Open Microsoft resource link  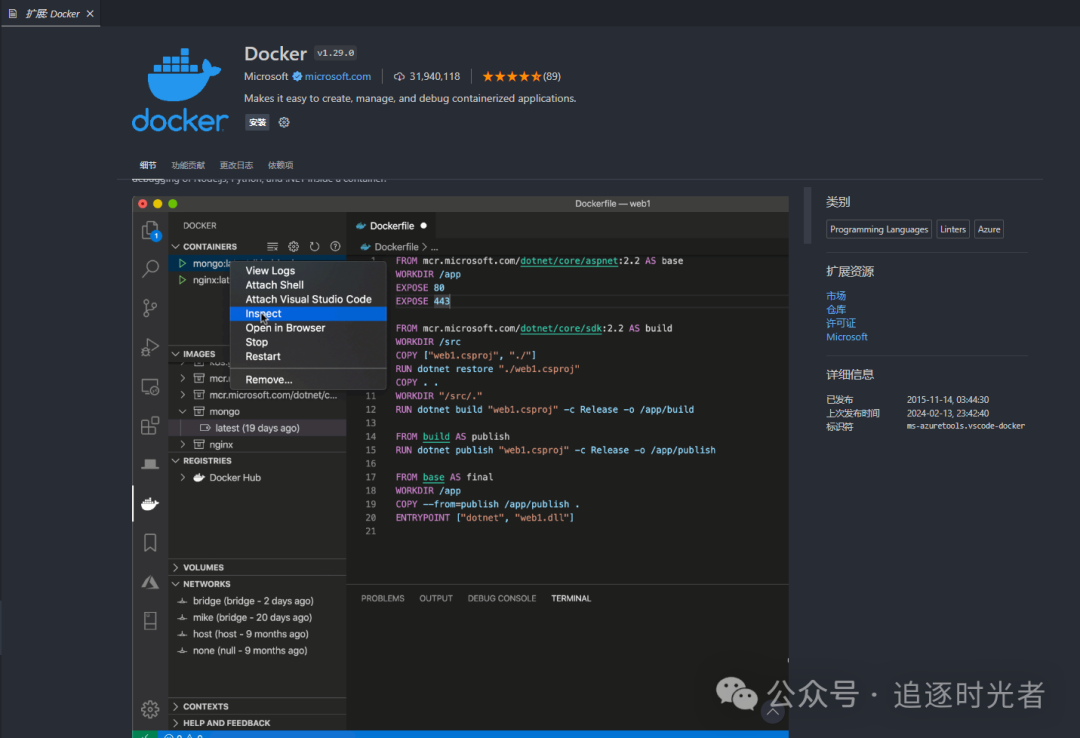pyautogui.click(x=847, y=337)
